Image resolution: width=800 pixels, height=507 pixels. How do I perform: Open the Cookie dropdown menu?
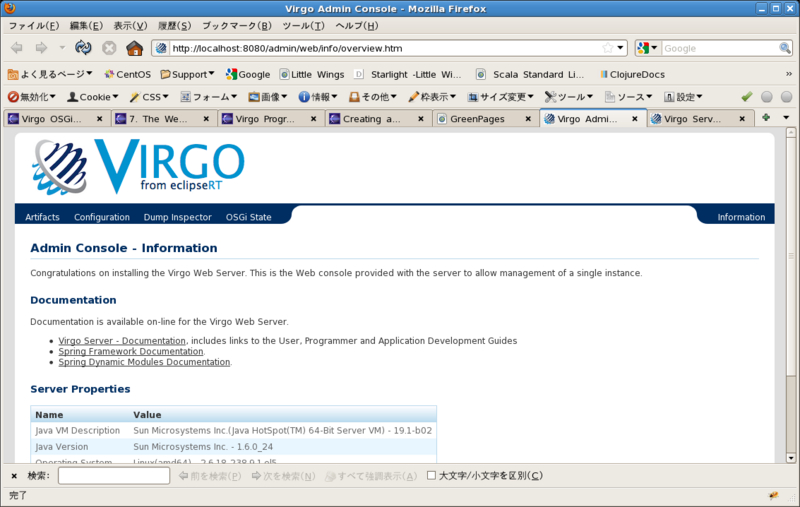coord(93,96)
